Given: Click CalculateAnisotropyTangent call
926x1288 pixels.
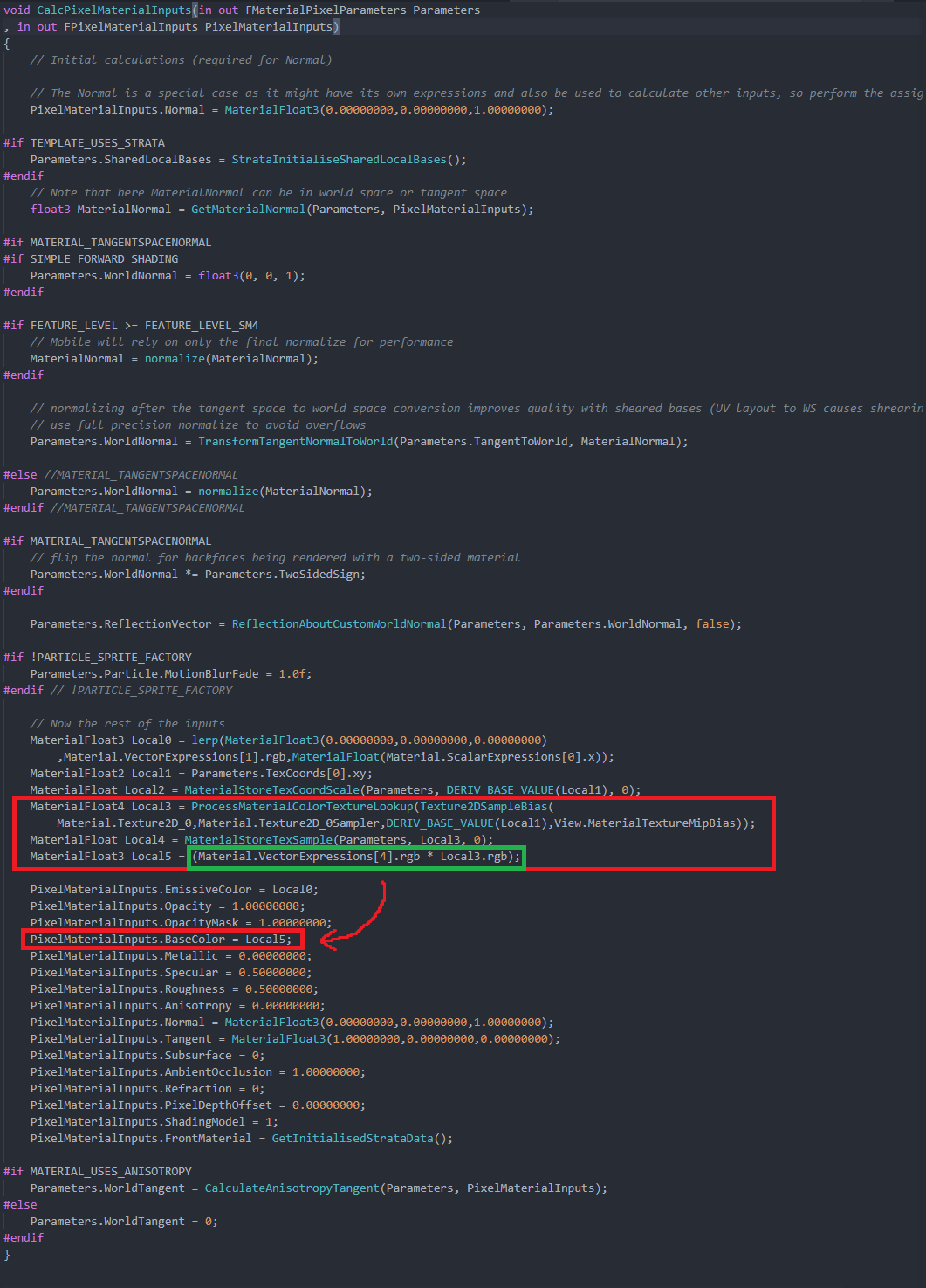Looking at the screenshot, I should [x=292, y=1188].
